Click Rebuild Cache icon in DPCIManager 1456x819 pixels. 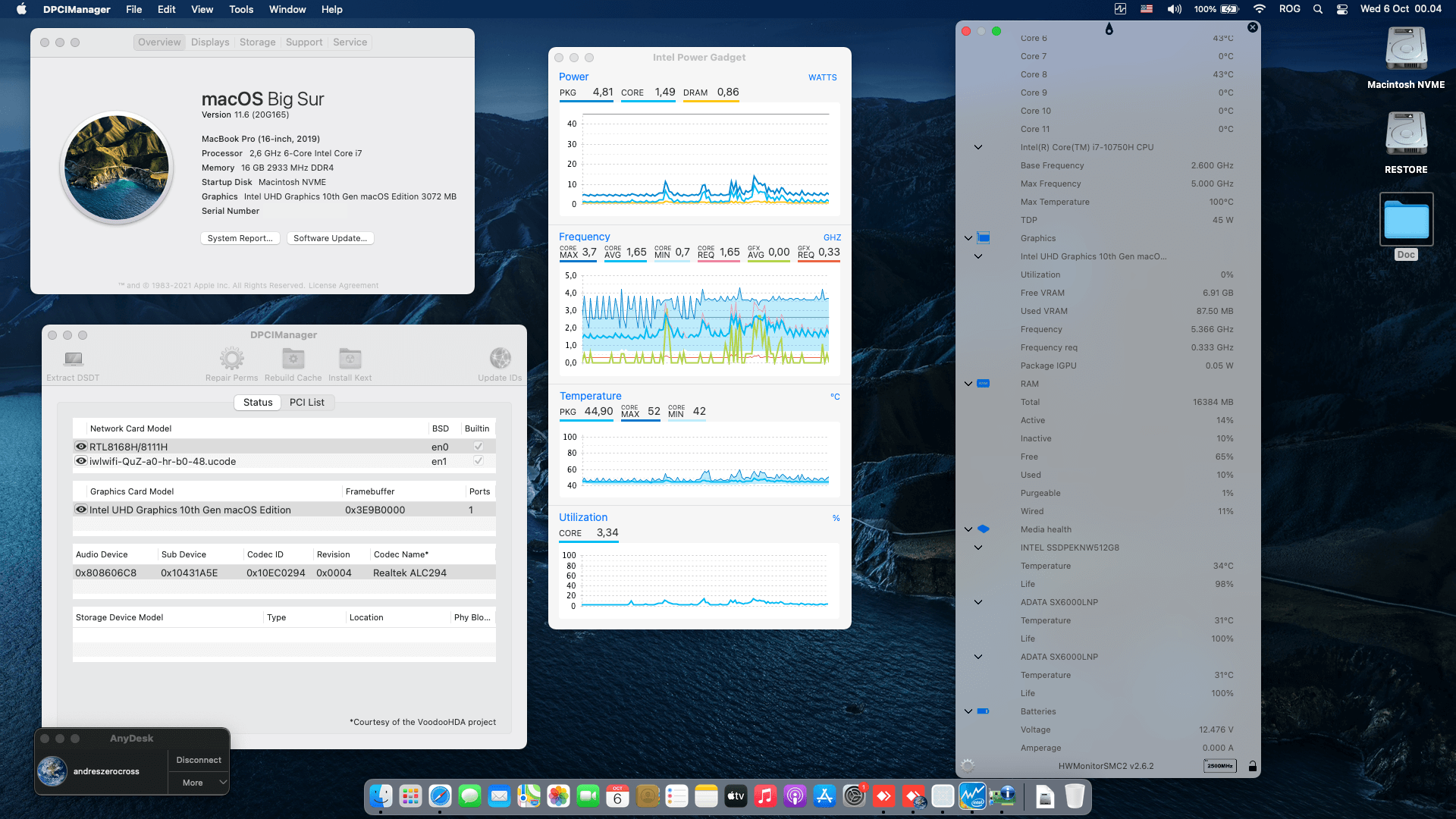pos(293,358)
